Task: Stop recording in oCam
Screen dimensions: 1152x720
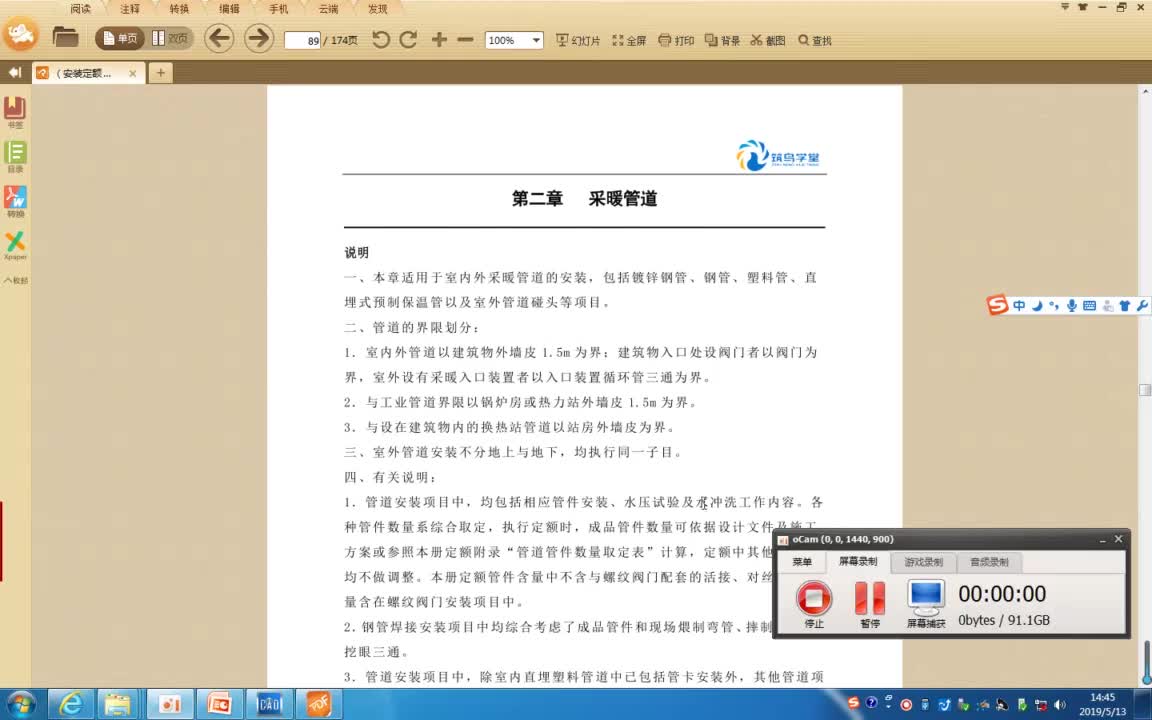Action: (814, 604)
